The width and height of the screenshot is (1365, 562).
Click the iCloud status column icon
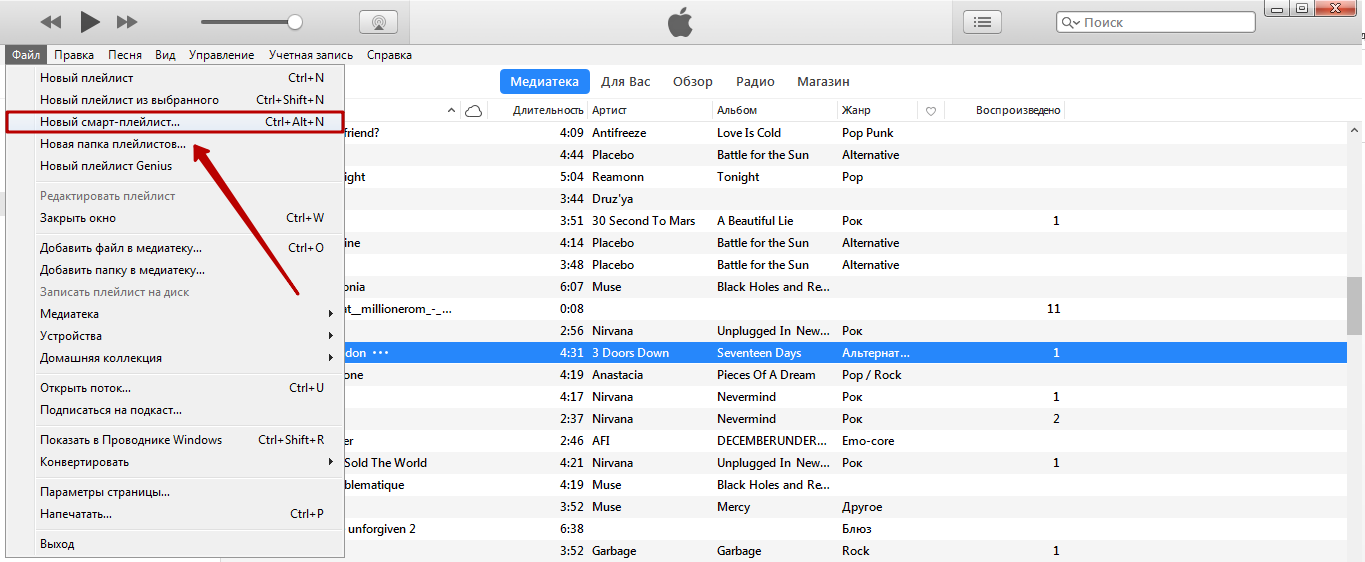tap(474, 110)
